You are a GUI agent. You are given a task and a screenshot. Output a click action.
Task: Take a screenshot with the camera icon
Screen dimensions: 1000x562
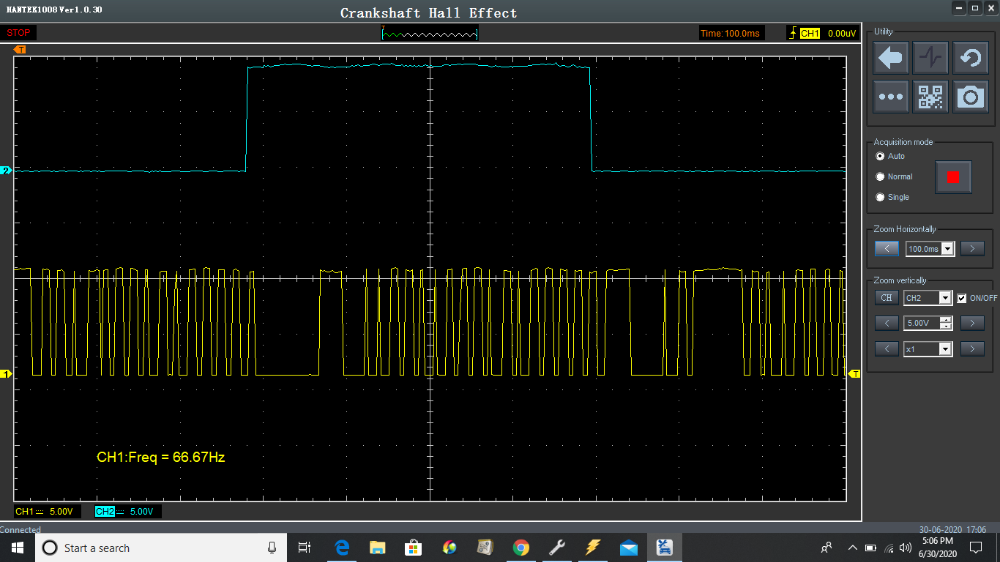pyautogui.click(x=971, y=97)
